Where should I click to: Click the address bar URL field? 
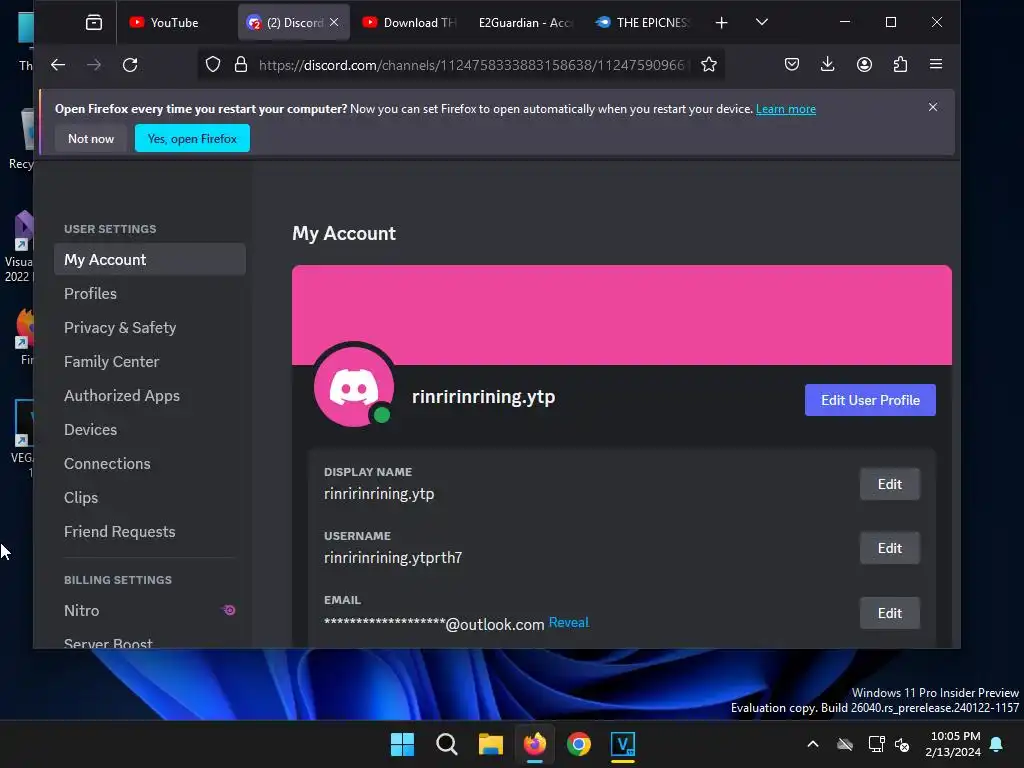[x=472, y=65]
